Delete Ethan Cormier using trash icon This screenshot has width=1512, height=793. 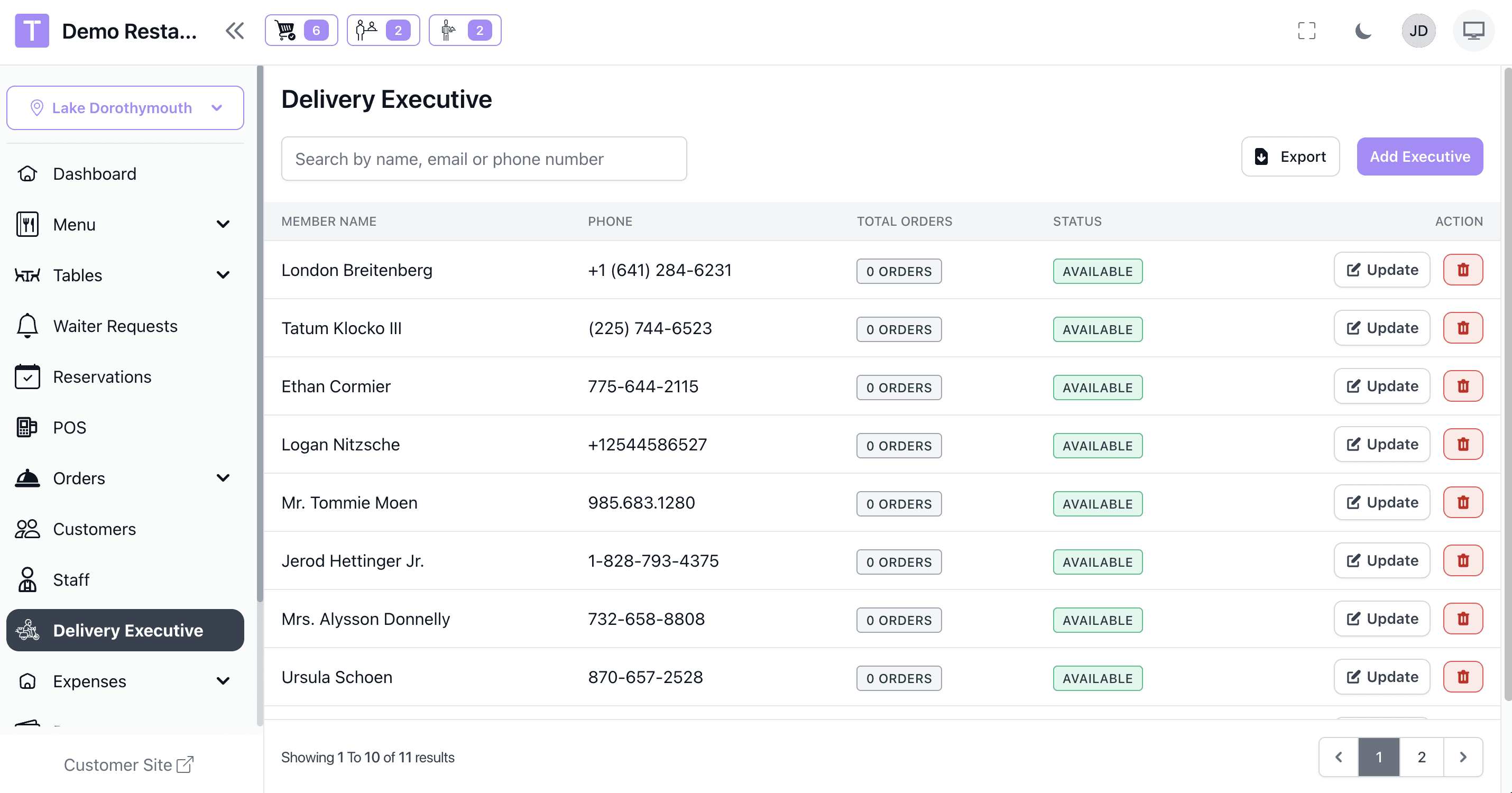[x=1463, y=386]
